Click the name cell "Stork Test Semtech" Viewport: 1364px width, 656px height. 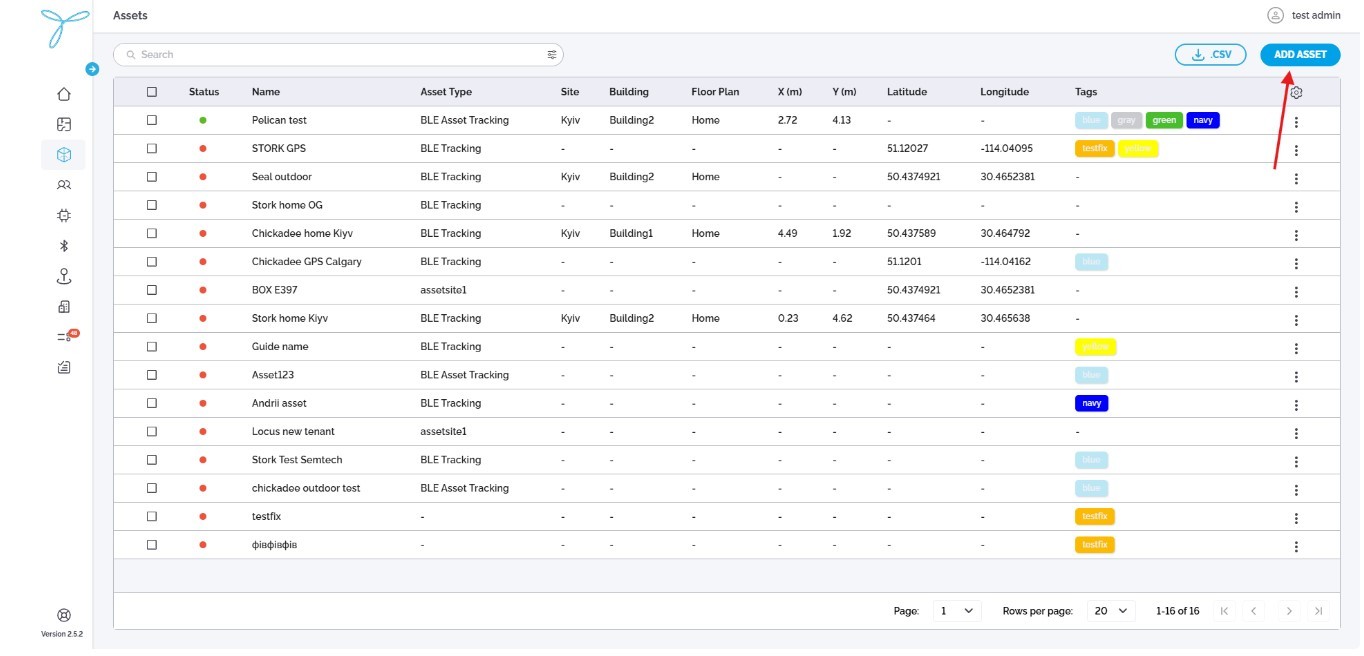click(297, 460)
